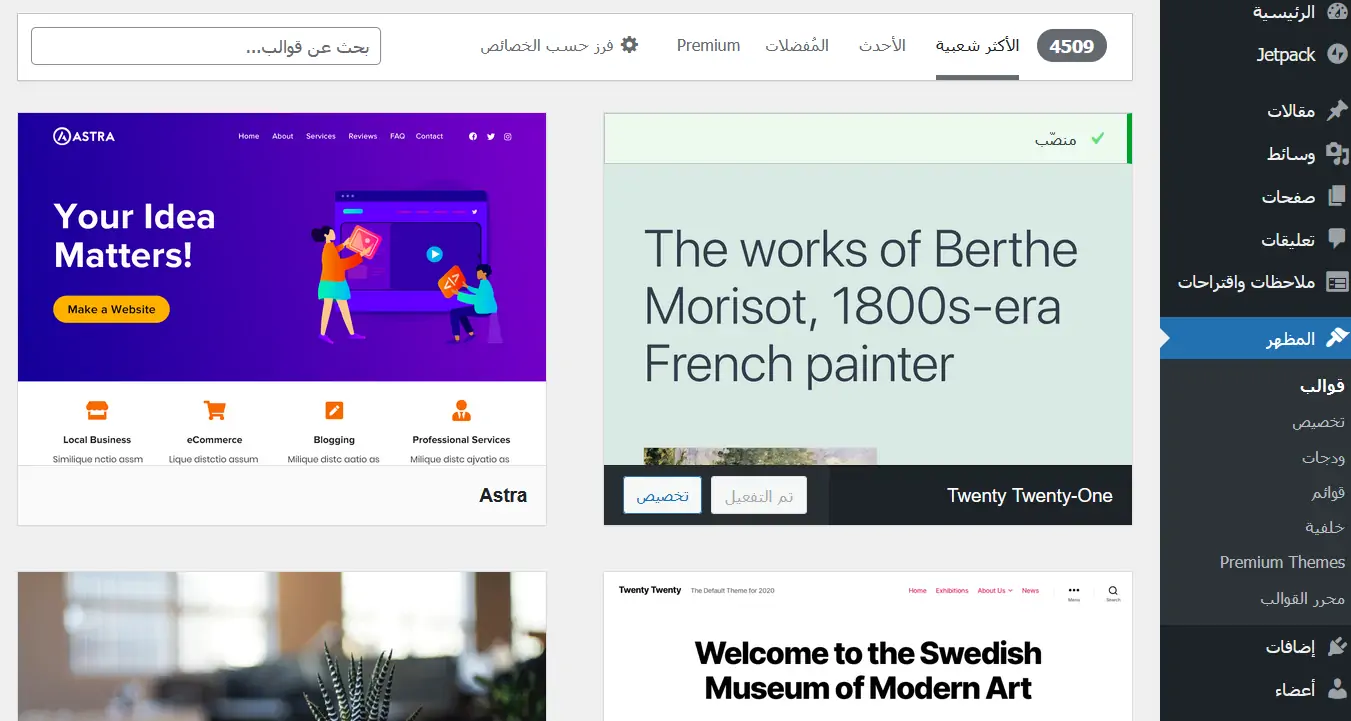Switch to the الأحدث tab

pos(882,46)
